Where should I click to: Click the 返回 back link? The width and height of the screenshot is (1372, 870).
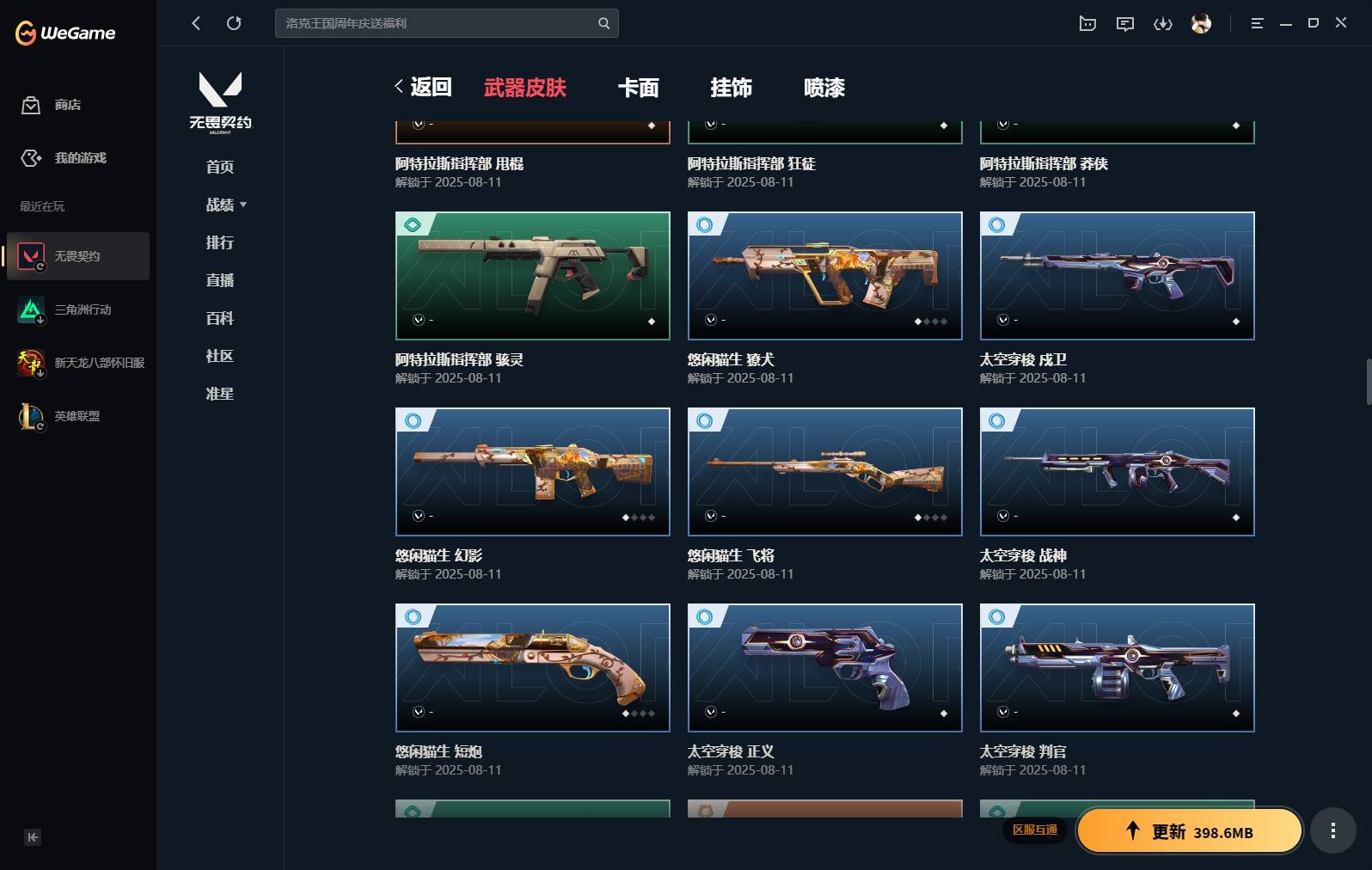click(x=423, y=87)
